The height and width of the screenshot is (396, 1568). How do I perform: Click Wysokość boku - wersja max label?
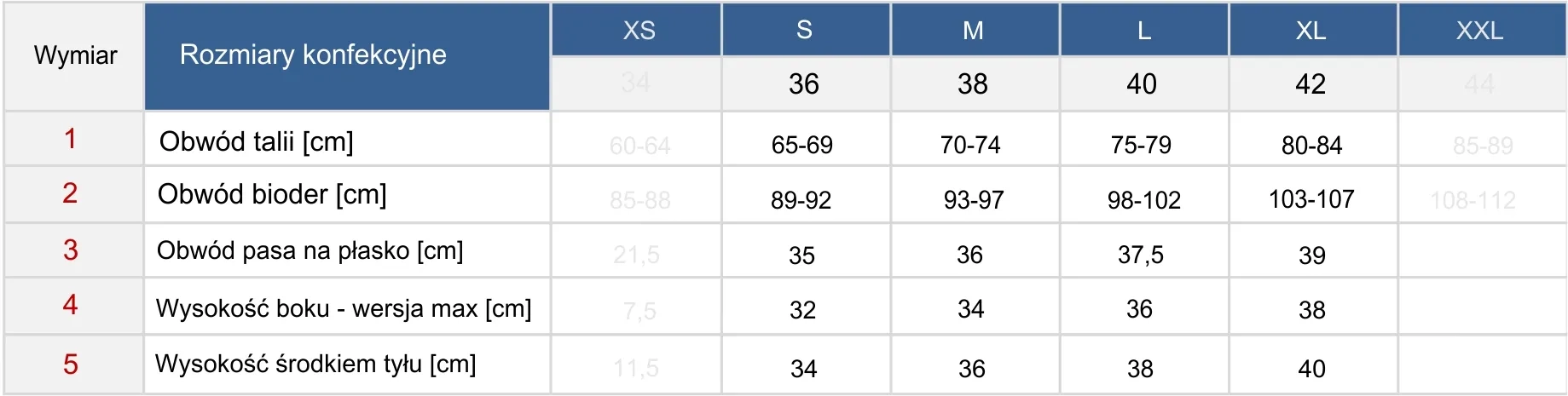click(x=343, y=308)
